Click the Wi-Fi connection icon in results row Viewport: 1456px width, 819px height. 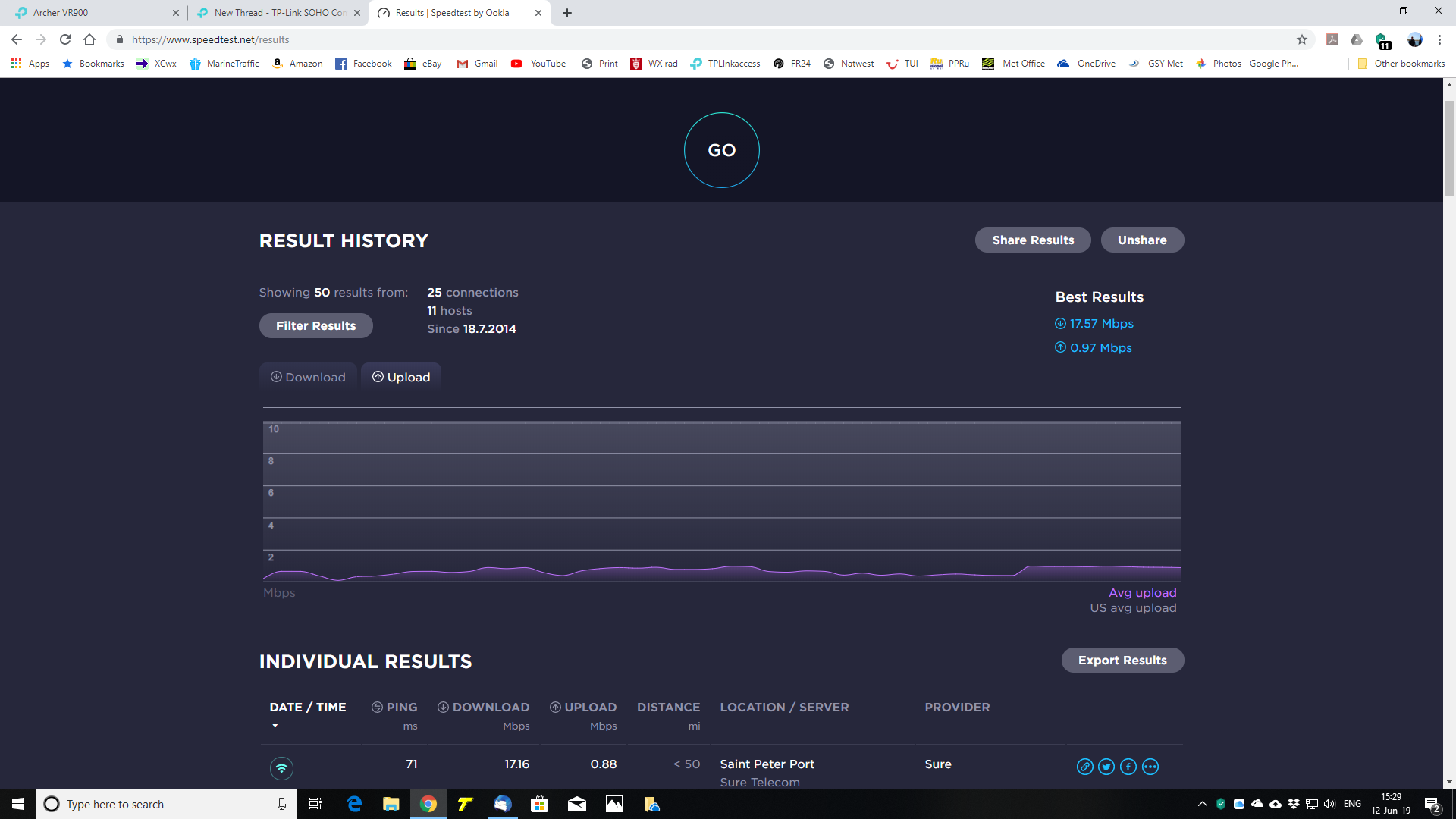point(281,768)
